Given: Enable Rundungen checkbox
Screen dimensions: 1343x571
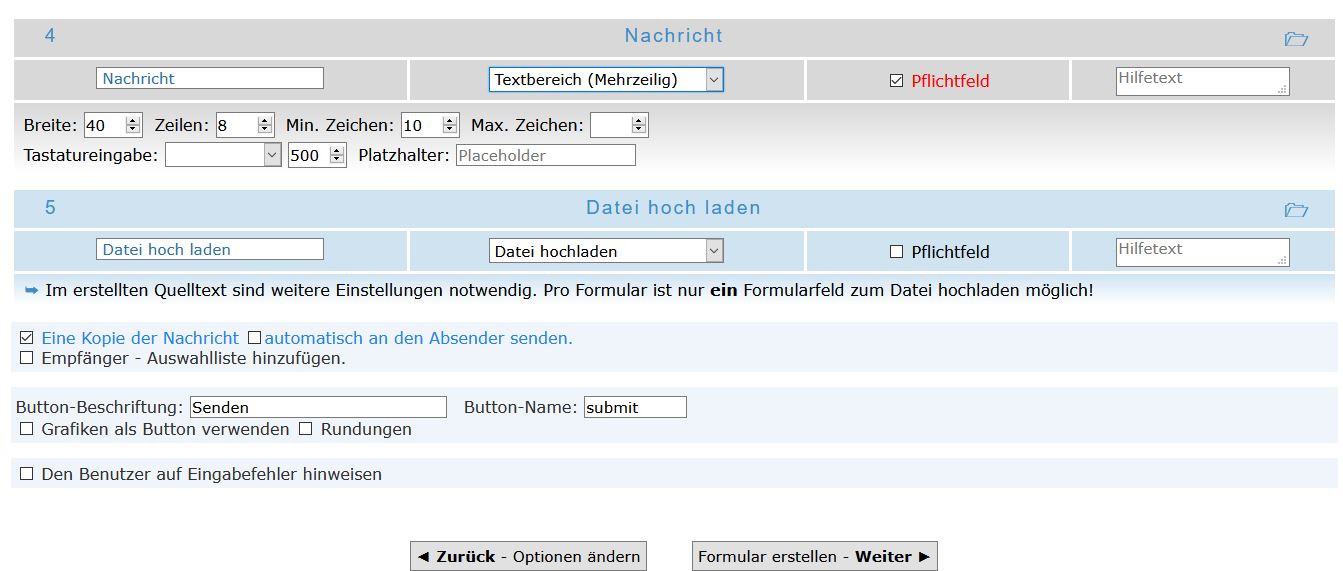Looking at the screenshot, I should pos(306,429).
